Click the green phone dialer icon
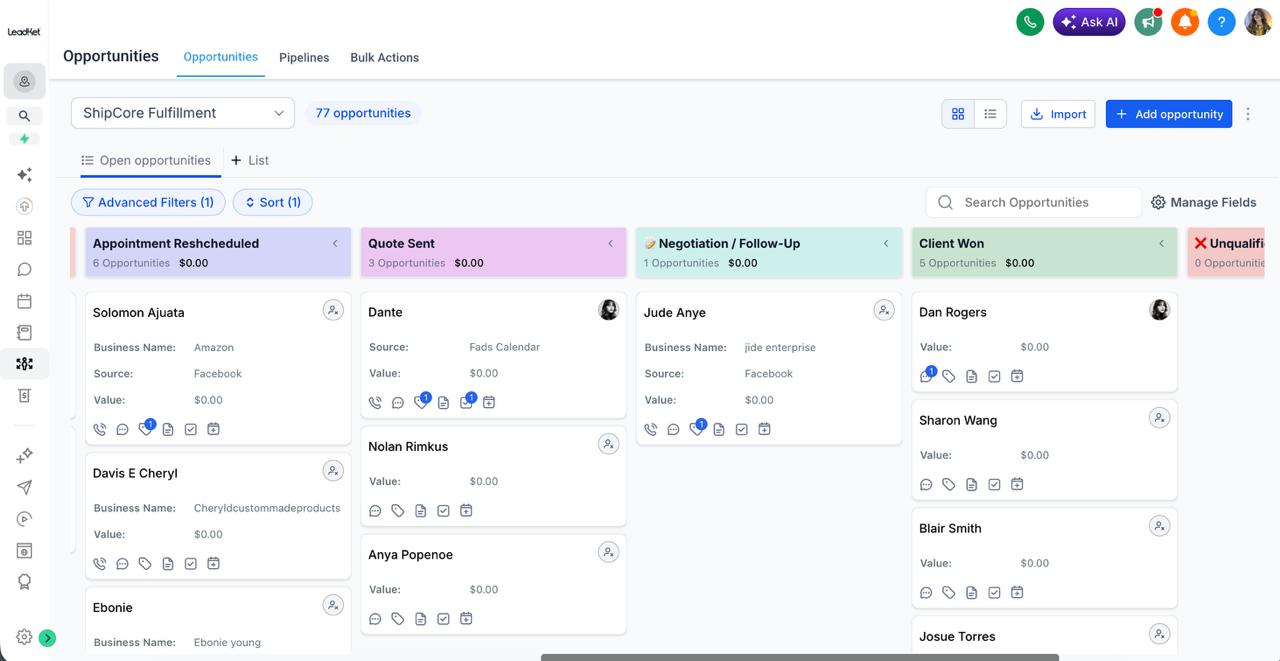The width and height of the screenshot is (1280, 661). pyautogui.click(x=1030, y=21)
